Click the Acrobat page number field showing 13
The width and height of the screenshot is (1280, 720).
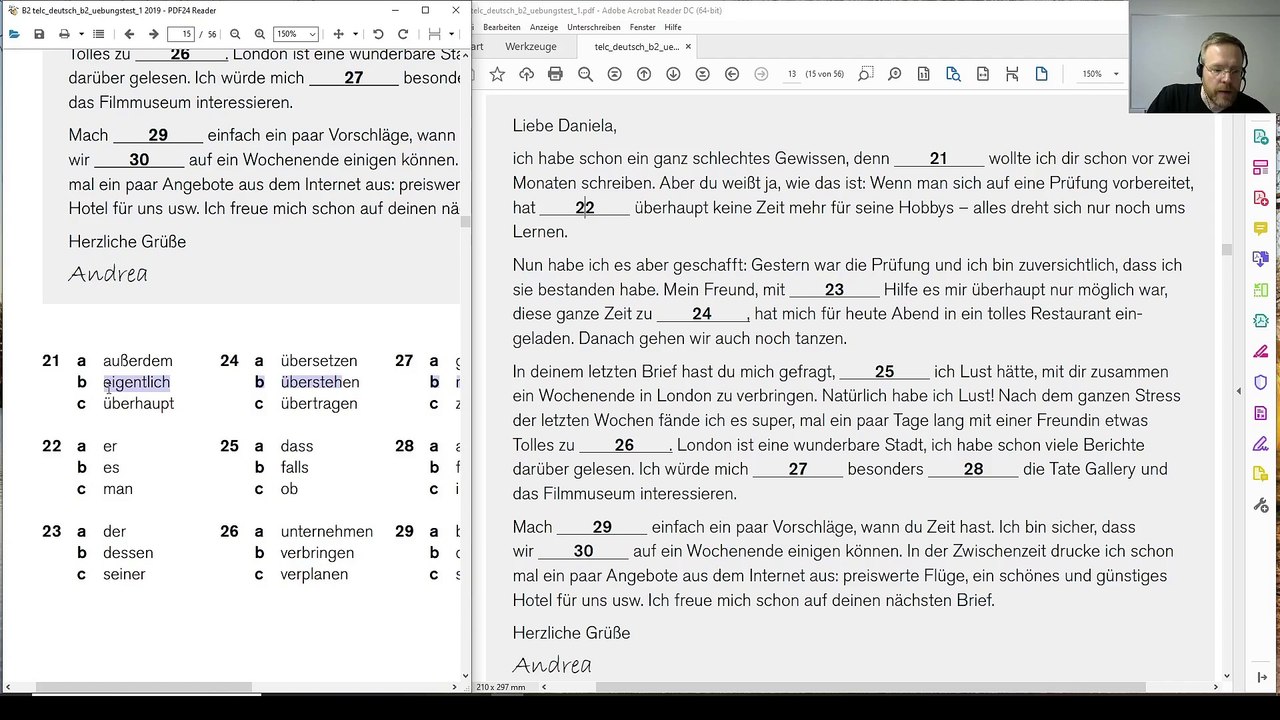tap(791, 74)
